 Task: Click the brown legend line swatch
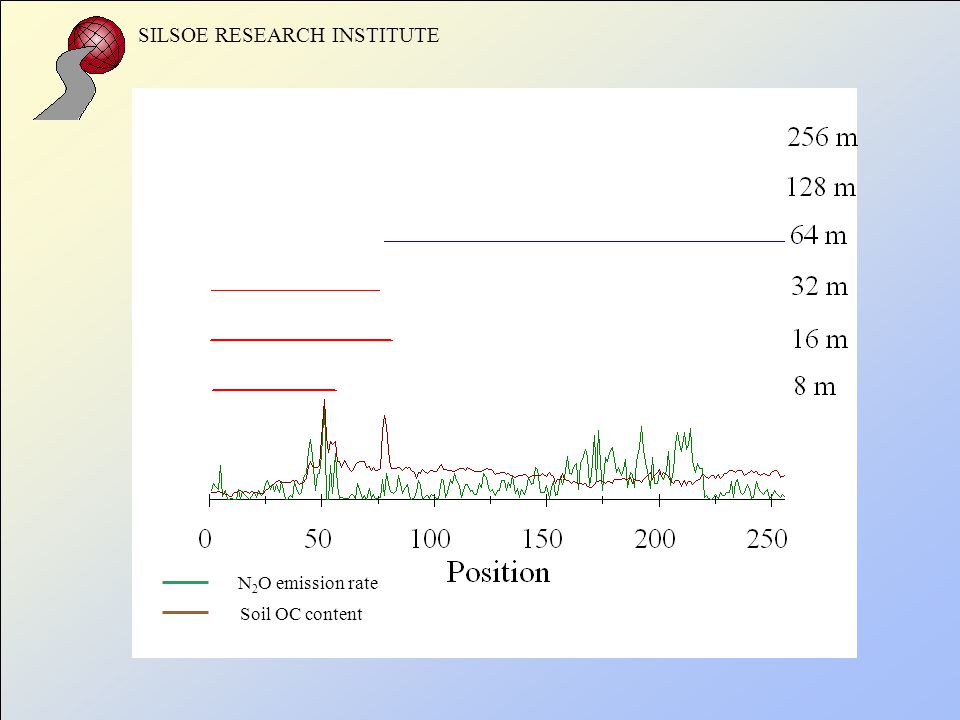pos(186,612)
